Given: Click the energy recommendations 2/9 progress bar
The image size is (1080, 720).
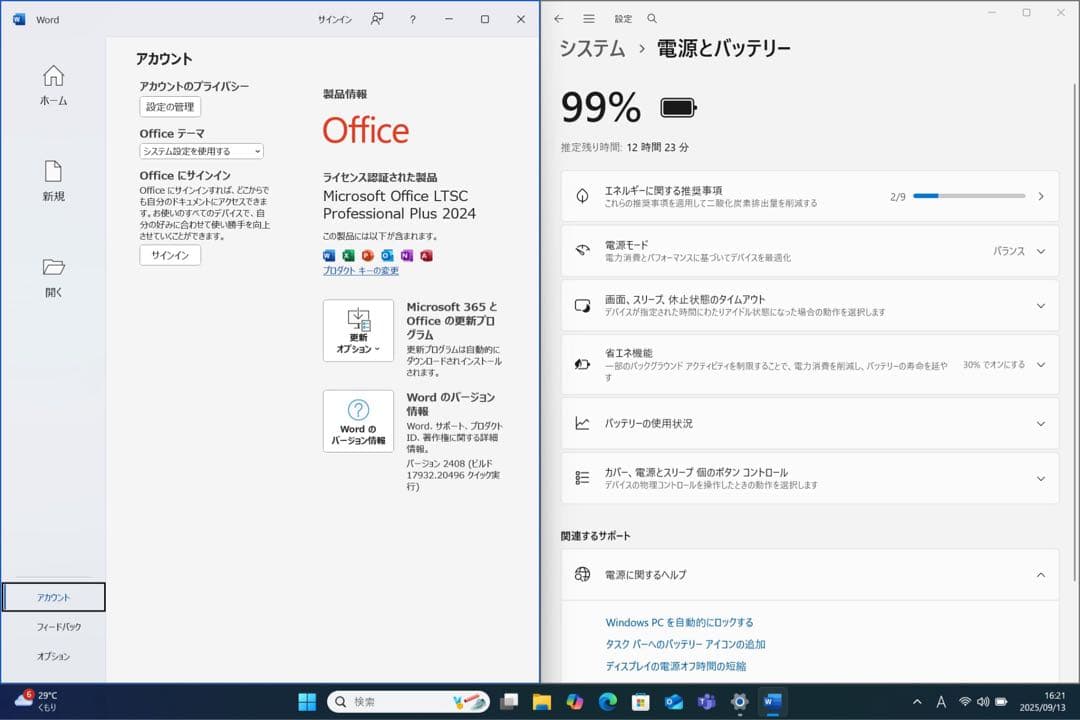Looking at the screenshot, I should (969, 196).
